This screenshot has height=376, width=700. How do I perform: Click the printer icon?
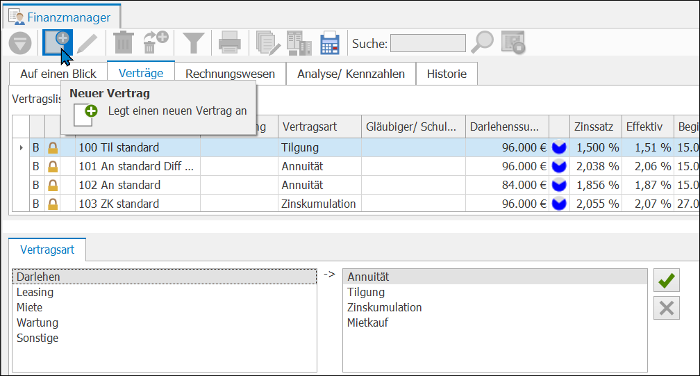pyautogui.click(x=229, y=43)
